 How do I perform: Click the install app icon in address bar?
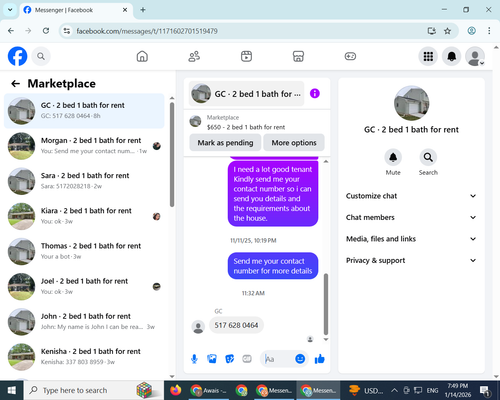coord(432,31)
